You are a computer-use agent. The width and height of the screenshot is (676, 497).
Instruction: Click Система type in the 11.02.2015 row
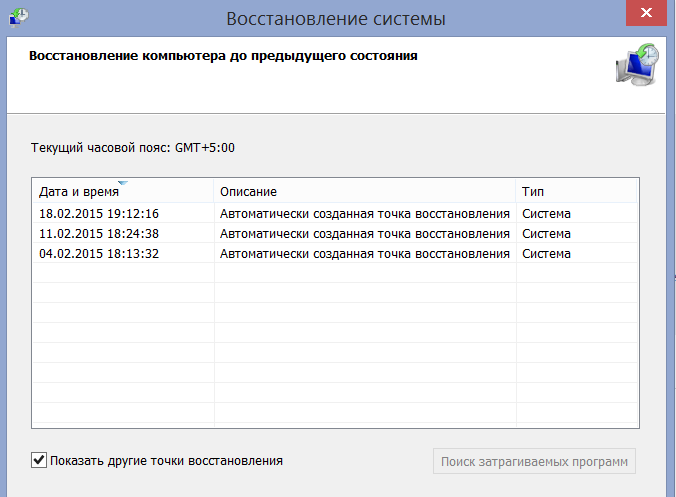(546, 234)
